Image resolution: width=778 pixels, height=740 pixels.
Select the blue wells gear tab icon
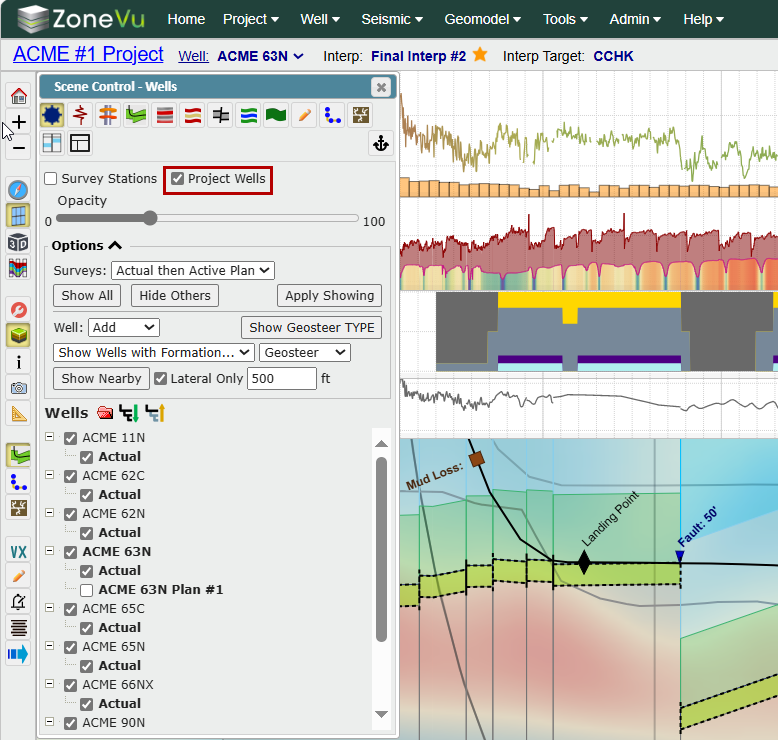pos(52,116)
